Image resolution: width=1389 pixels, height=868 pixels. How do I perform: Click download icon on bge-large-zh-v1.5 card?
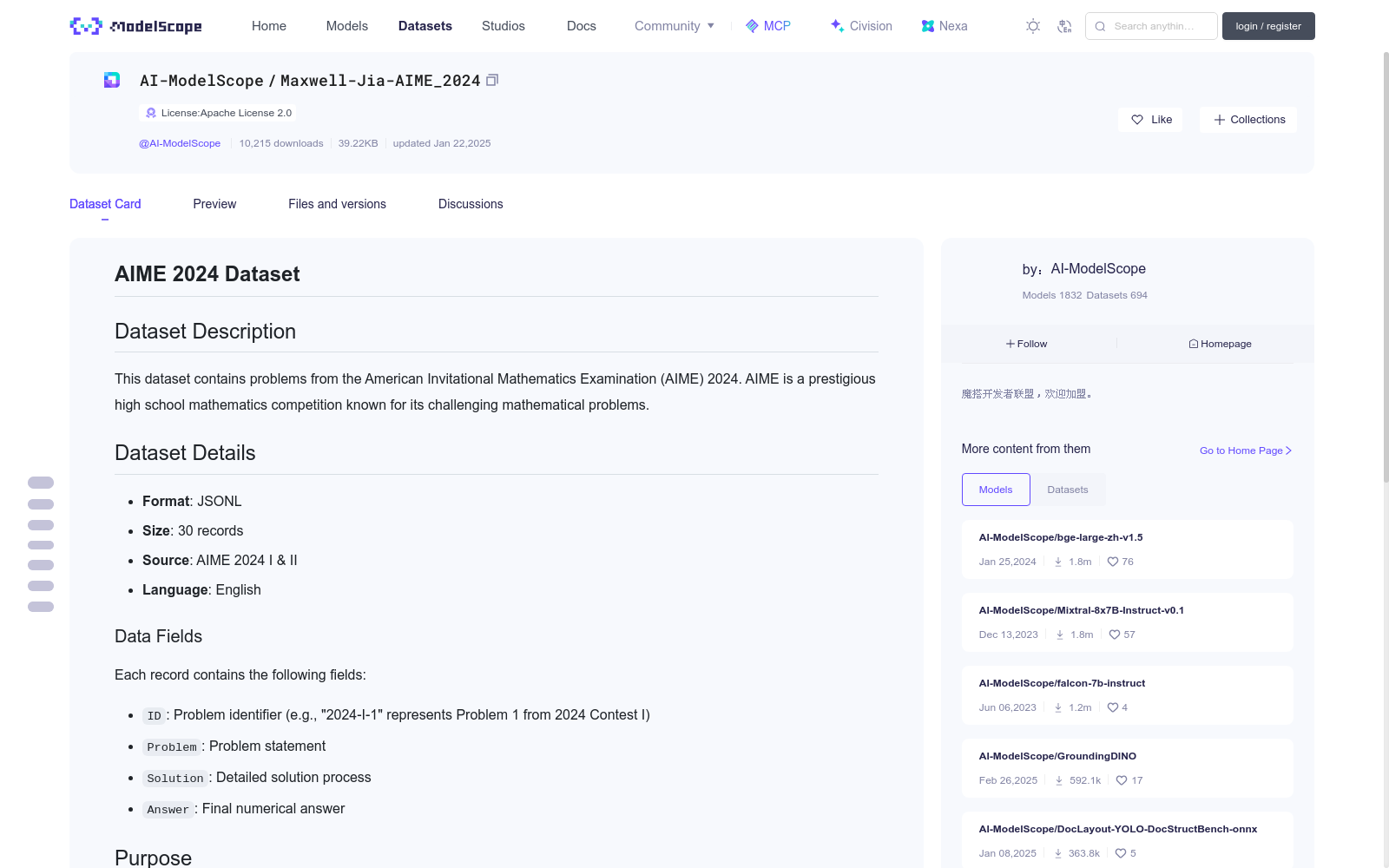[x=1058, y=562]
